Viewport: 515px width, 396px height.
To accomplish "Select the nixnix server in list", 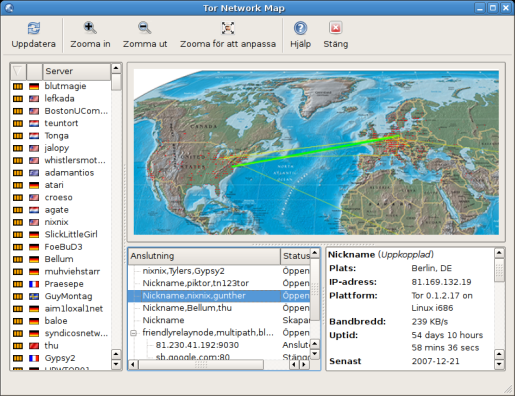I will click(61, 222).
